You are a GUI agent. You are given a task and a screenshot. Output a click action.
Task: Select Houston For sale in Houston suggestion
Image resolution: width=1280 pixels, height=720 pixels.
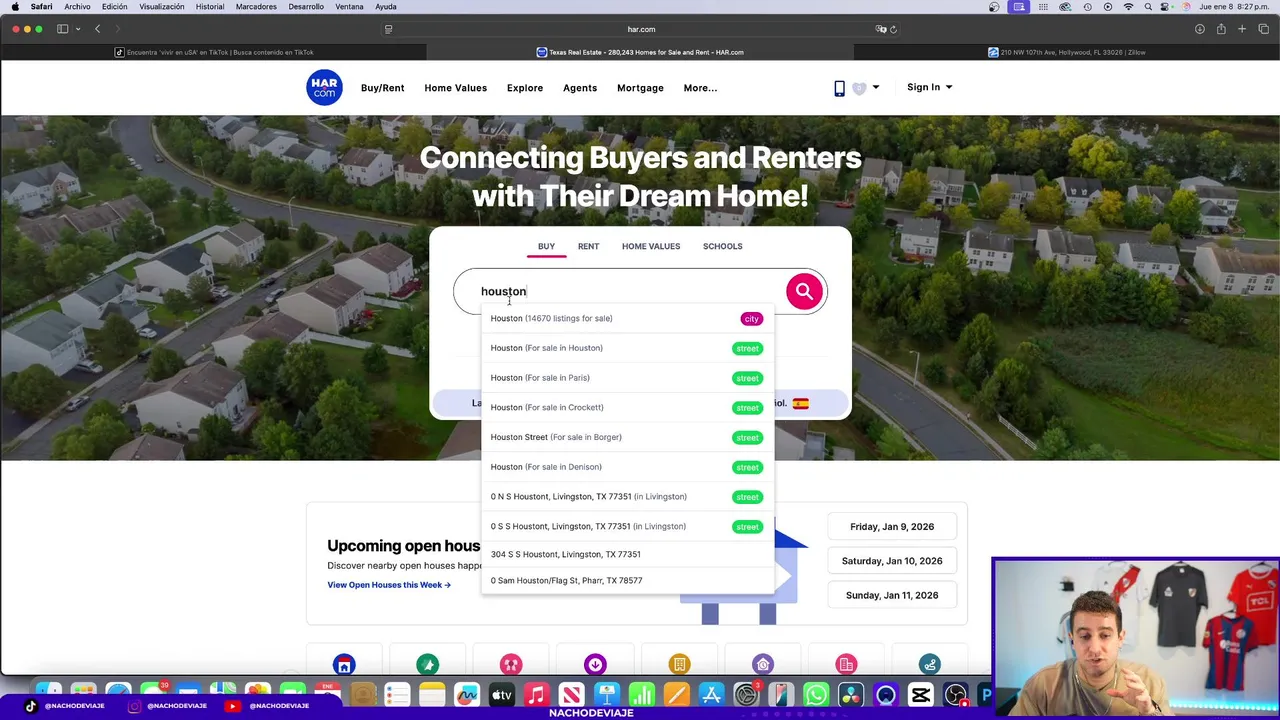628,348
